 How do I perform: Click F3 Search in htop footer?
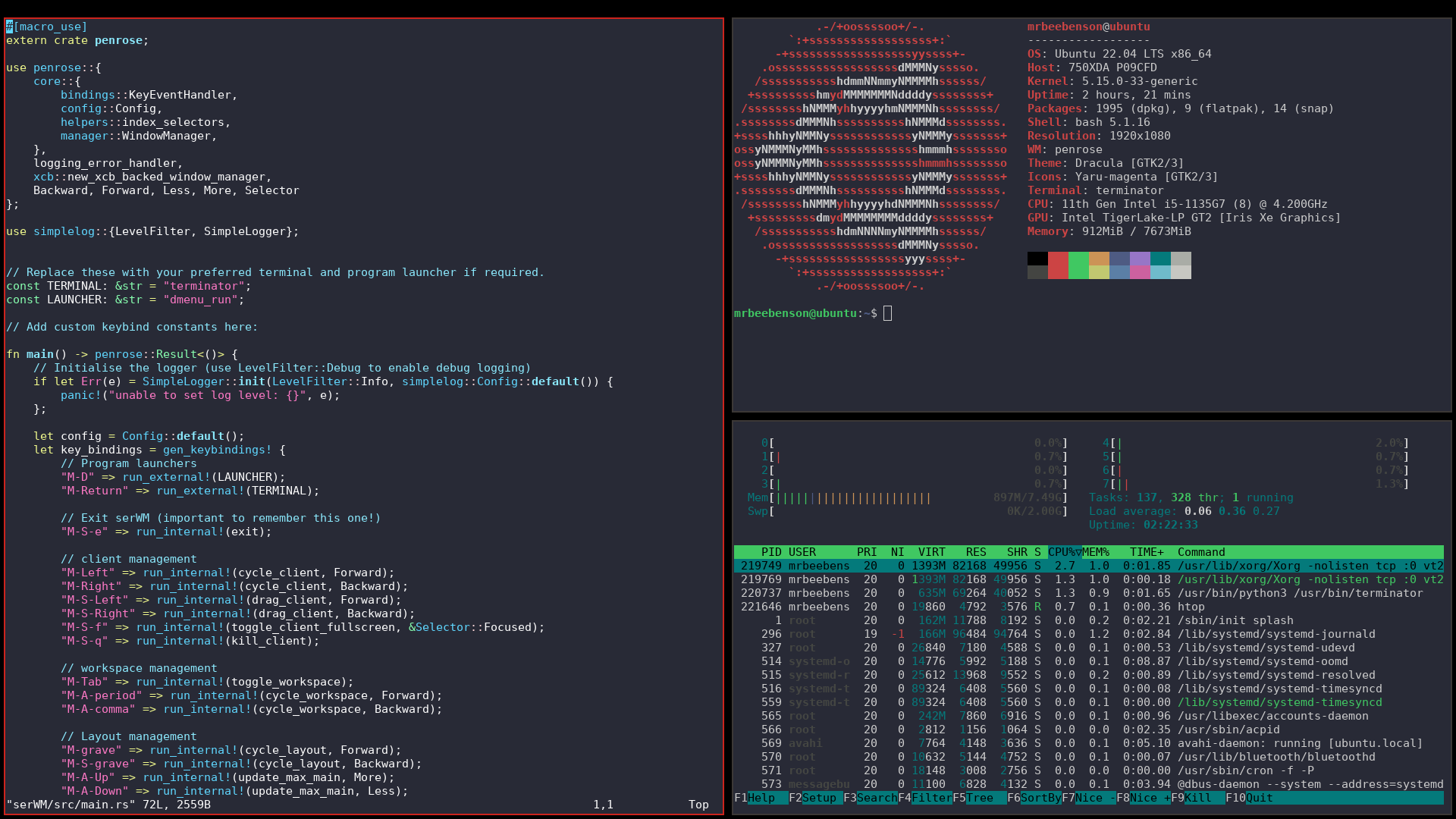coord(876,798)
